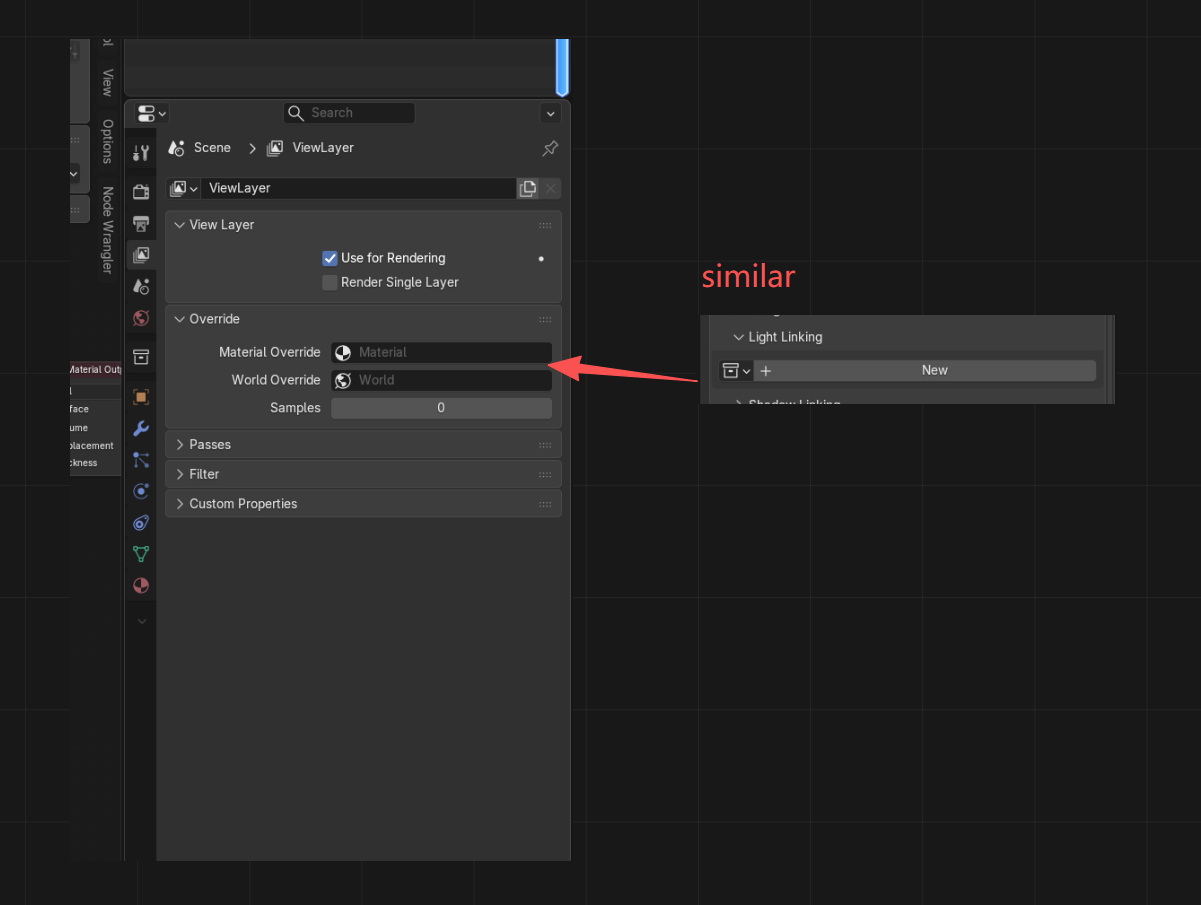This screenshot has height=905, width=1201.
Task: Collapse the View Layer panel
Action: (180, 225)
